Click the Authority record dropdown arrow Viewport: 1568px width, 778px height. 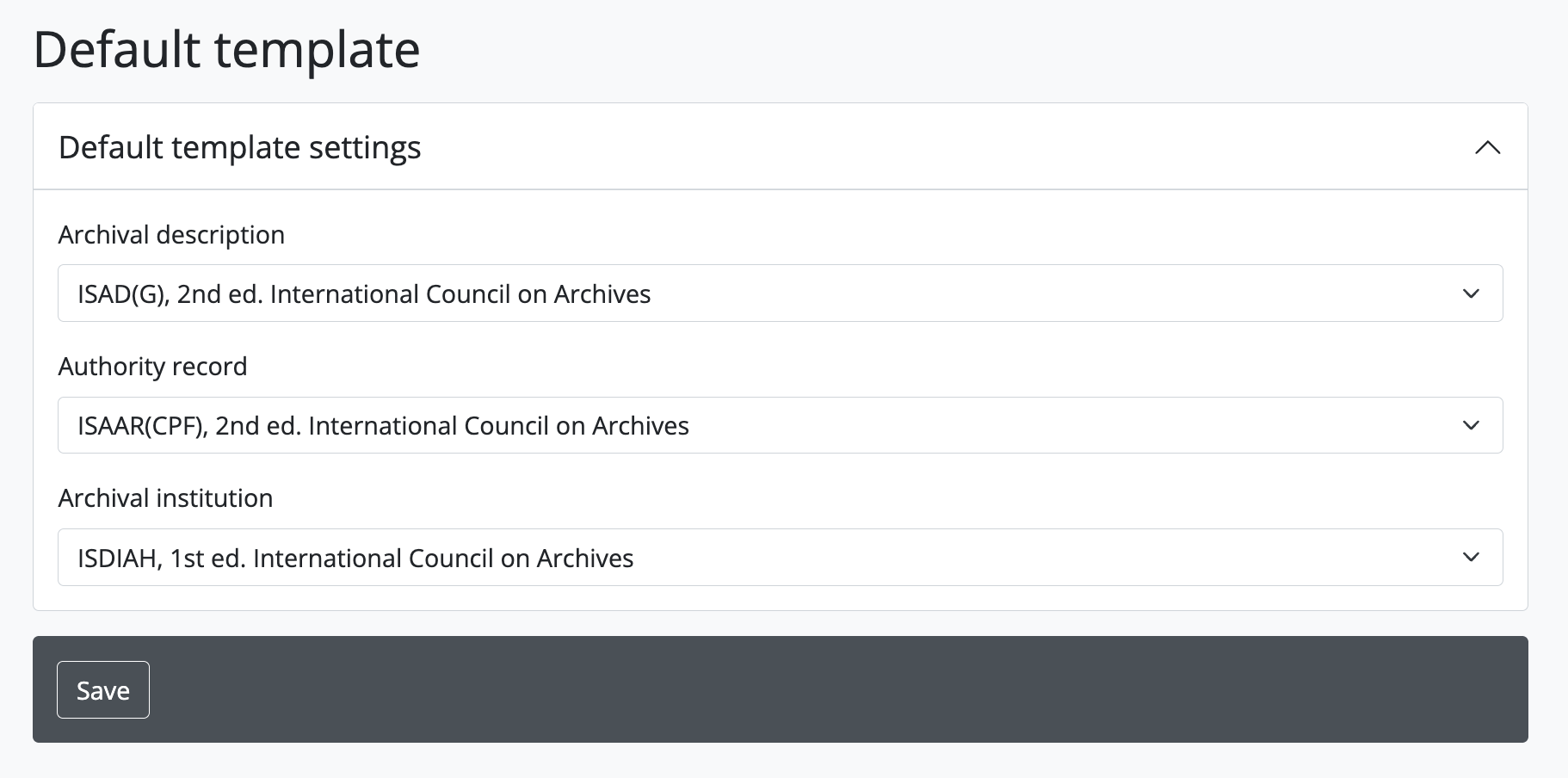click(x=1471, y=425)
